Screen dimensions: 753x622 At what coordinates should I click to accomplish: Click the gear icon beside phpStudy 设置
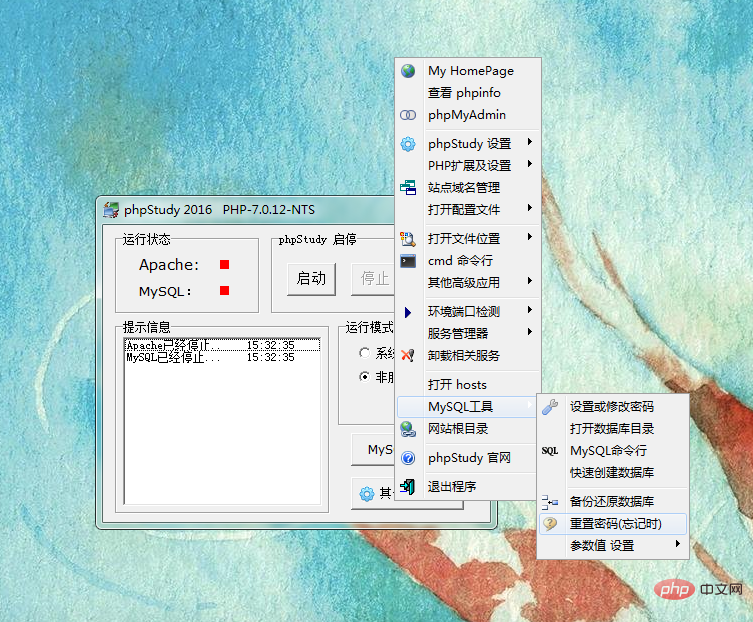tap(408, 144)
